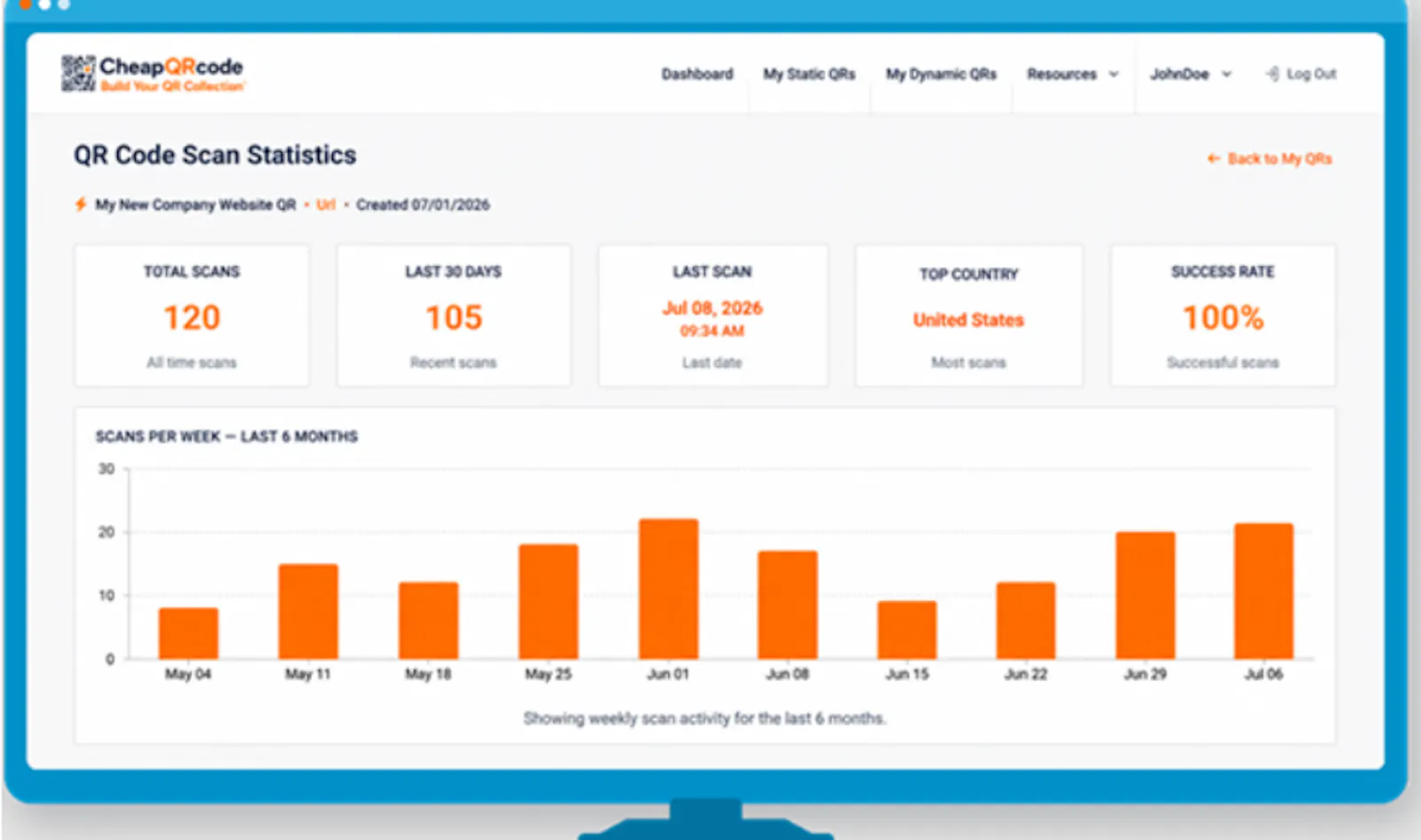
Task: Click the back arrow icon near My QRs
Action: pos(1213,159)
